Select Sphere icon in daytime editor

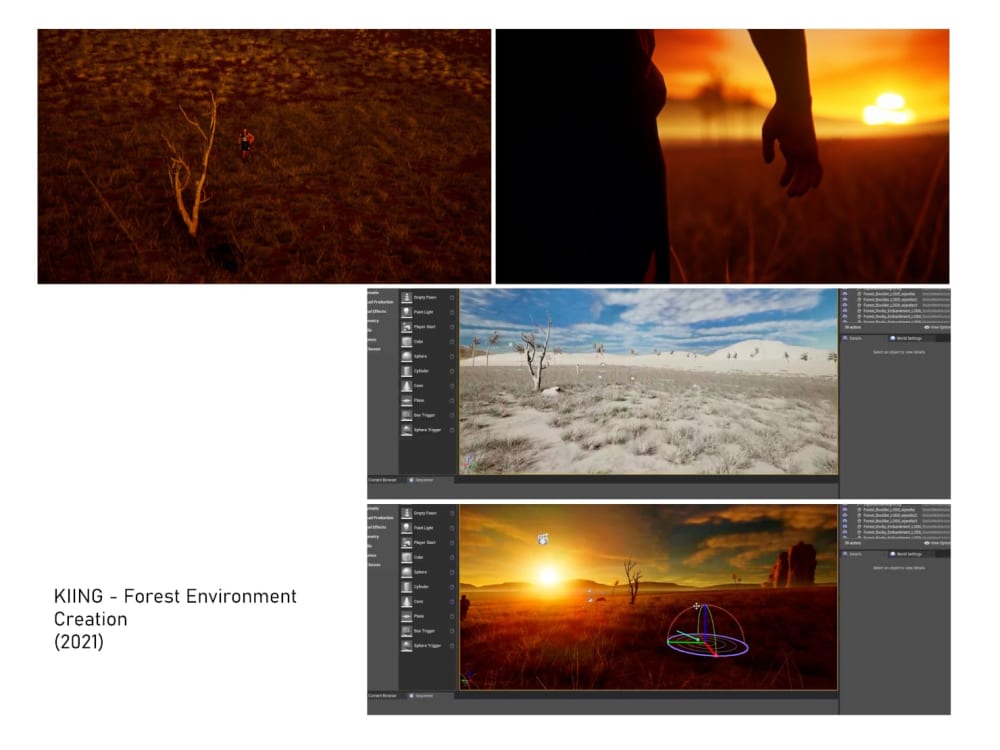pos(406,357)
